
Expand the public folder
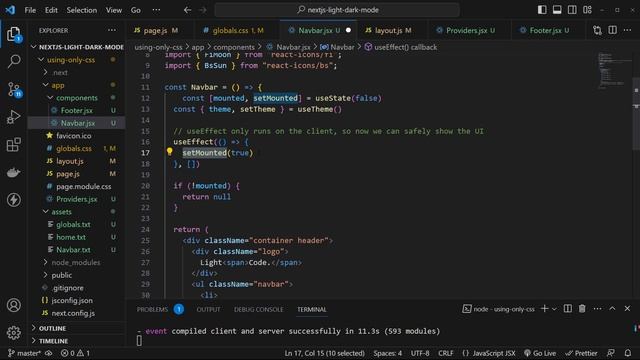pos(77,275)
